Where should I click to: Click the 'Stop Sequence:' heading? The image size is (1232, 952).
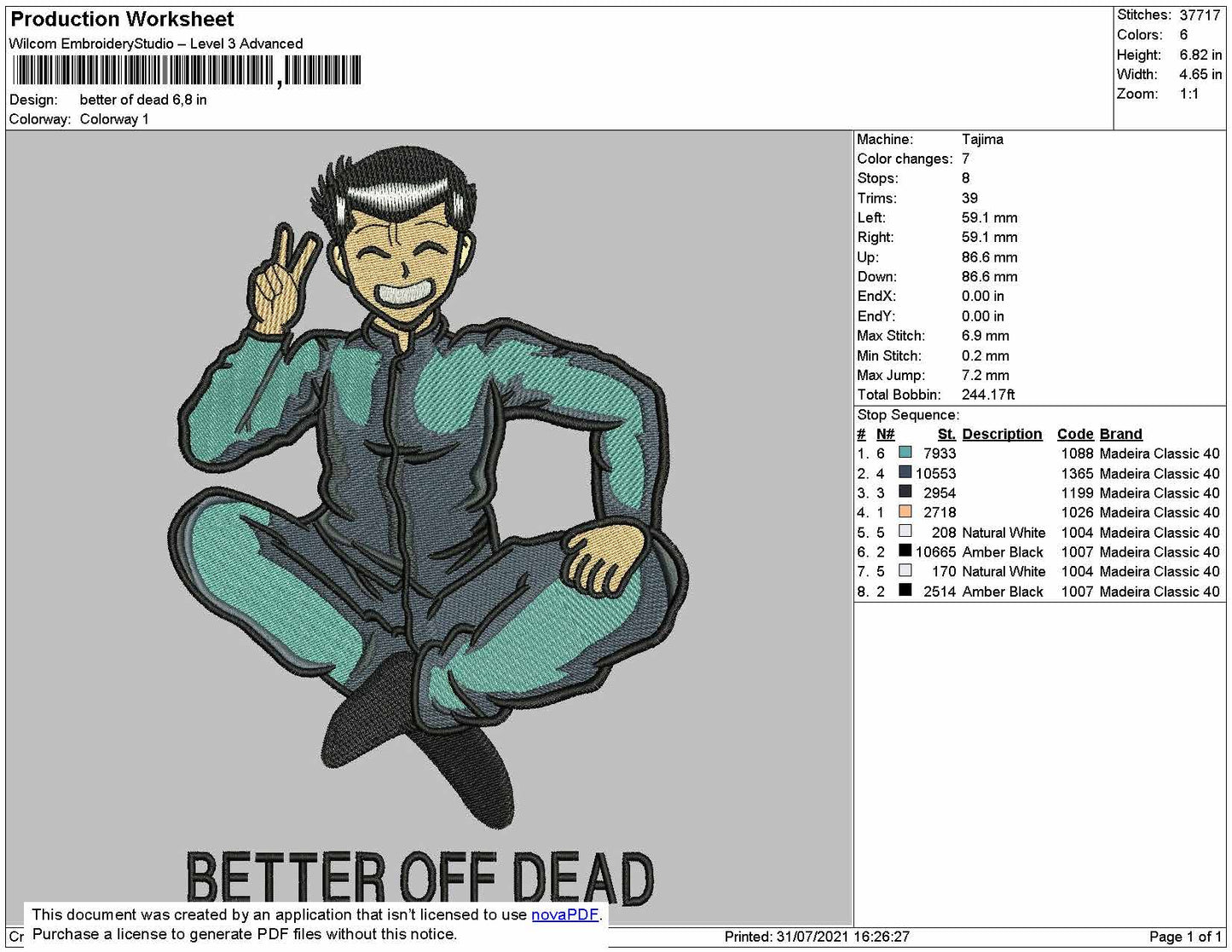908,415
